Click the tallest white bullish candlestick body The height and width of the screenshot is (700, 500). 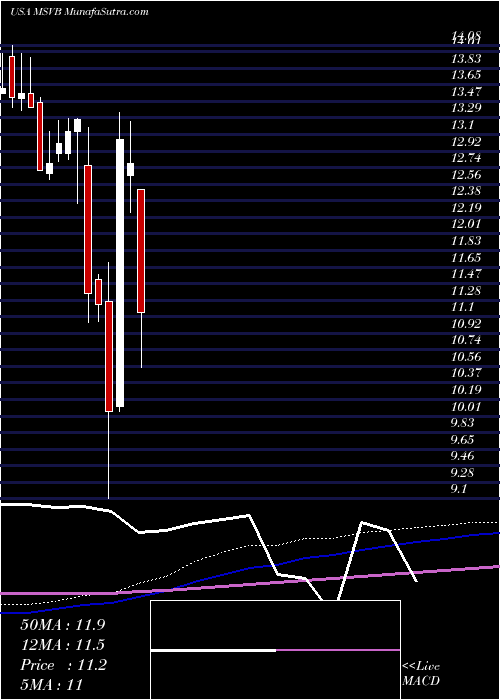120,273
